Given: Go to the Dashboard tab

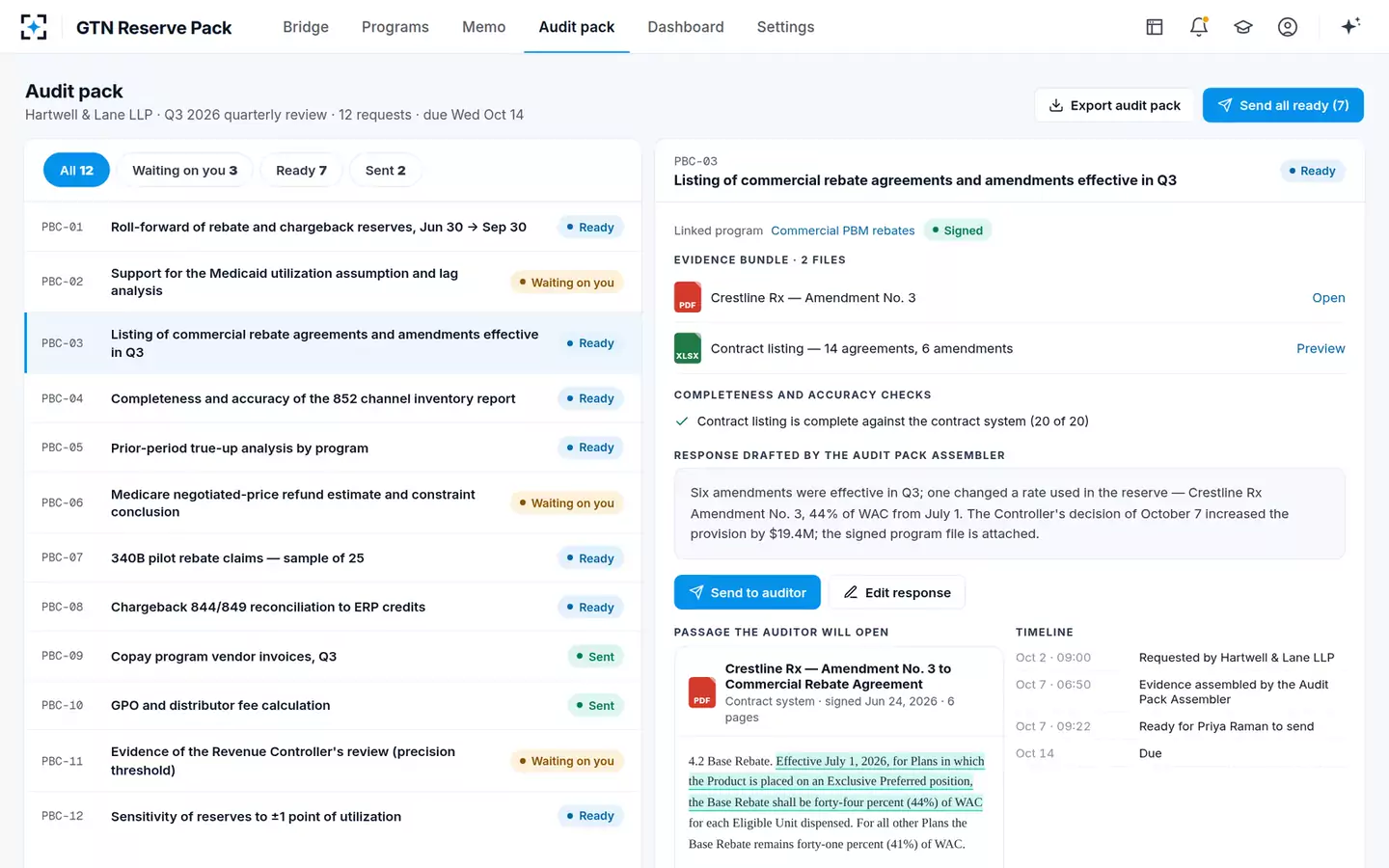Looking at the screenshot, I should [x=686, y=27].
